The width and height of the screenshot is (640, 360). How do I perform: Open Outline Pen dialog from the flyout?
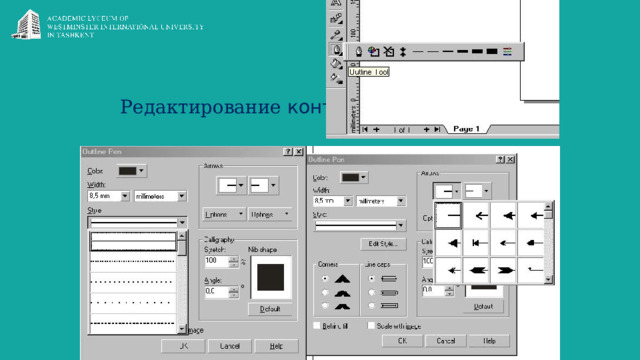(358, 51)
